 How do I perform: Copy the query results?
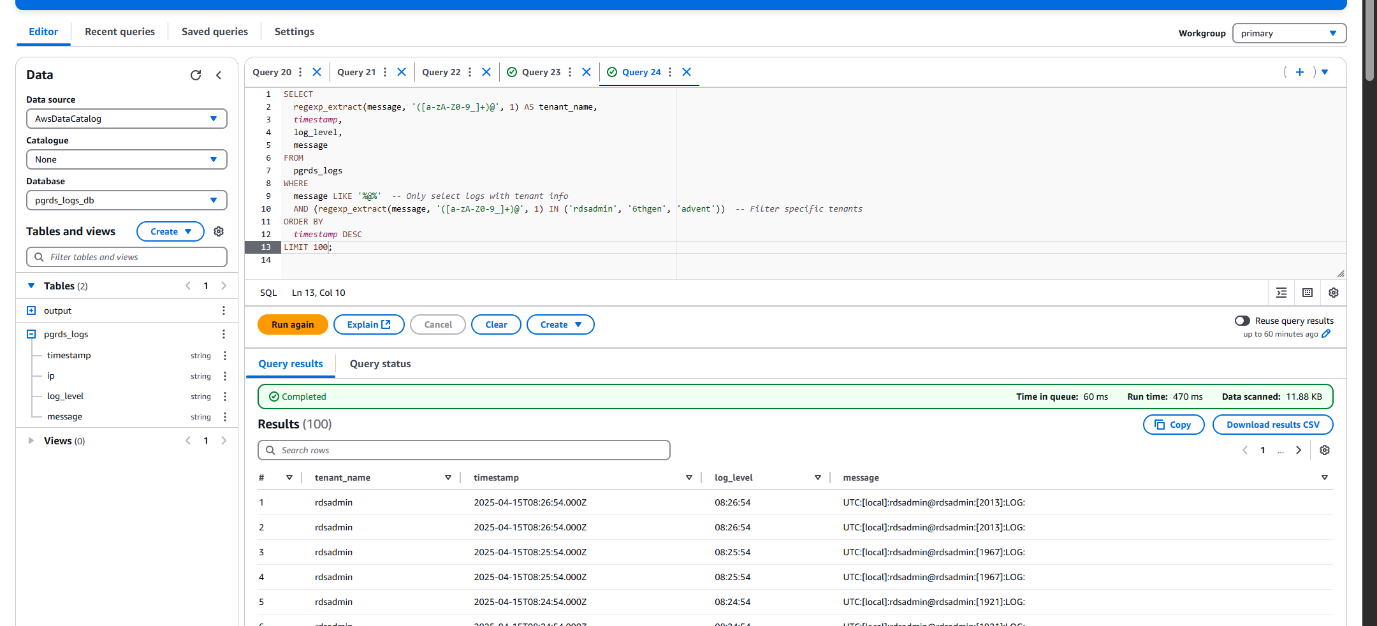coord(1174,425)
